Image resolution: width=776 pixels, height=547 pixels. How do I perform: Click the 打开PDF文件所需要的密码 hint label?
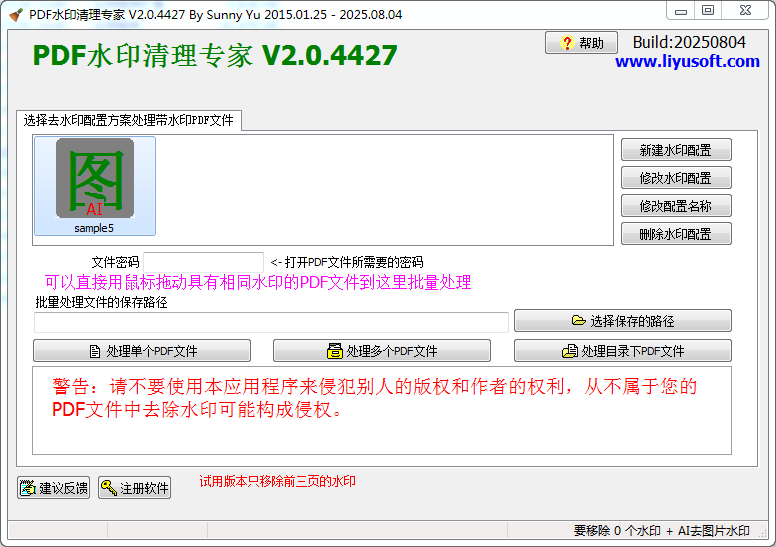pos(347,262)
